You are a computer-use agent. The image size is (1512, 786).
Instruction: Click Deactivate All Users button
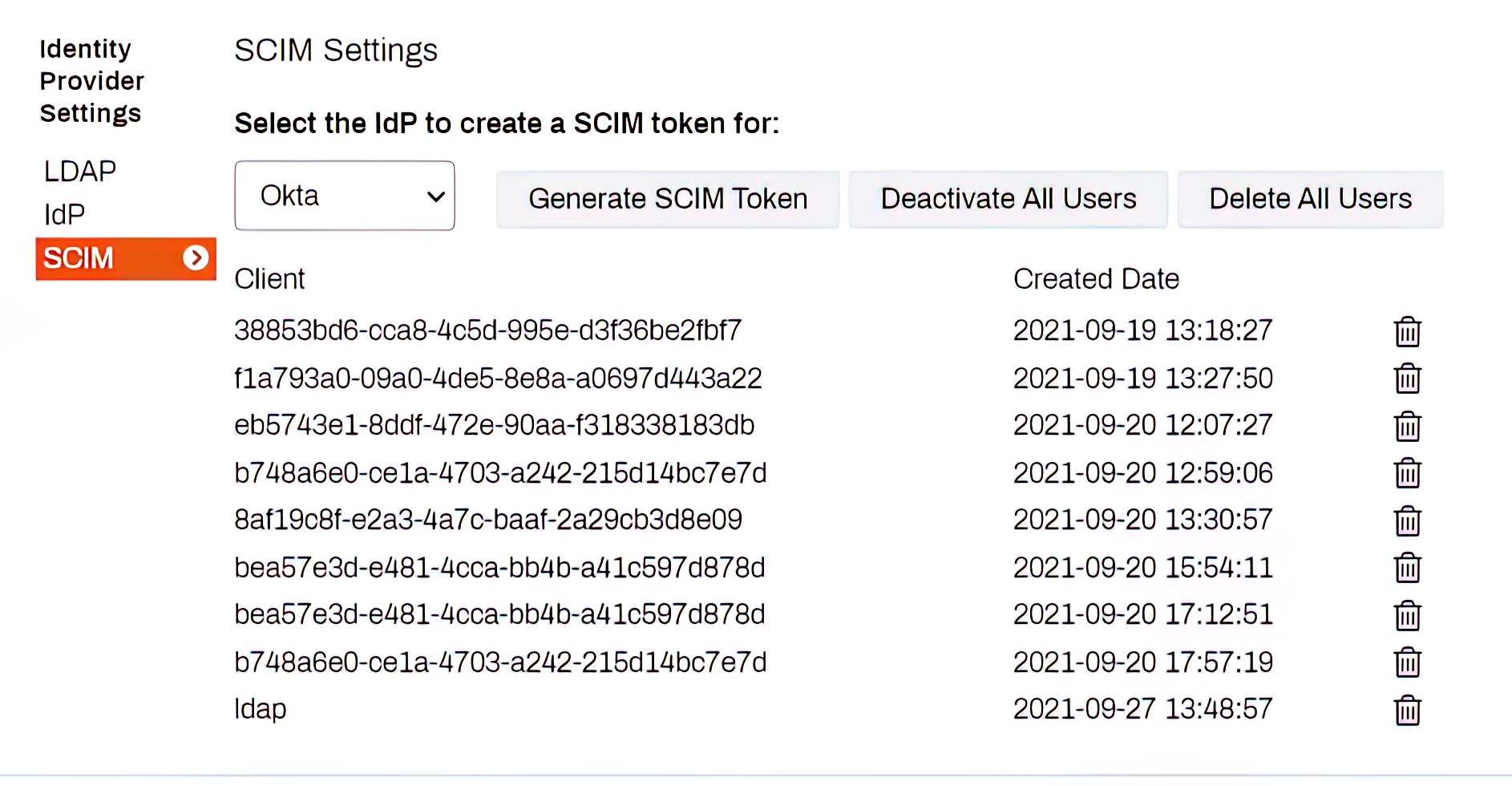(1009, 199)
